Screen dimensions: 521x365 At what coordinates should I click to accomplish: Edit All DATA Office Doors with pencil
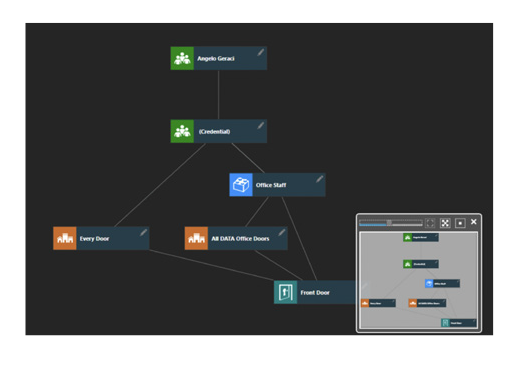pos(282,232)
